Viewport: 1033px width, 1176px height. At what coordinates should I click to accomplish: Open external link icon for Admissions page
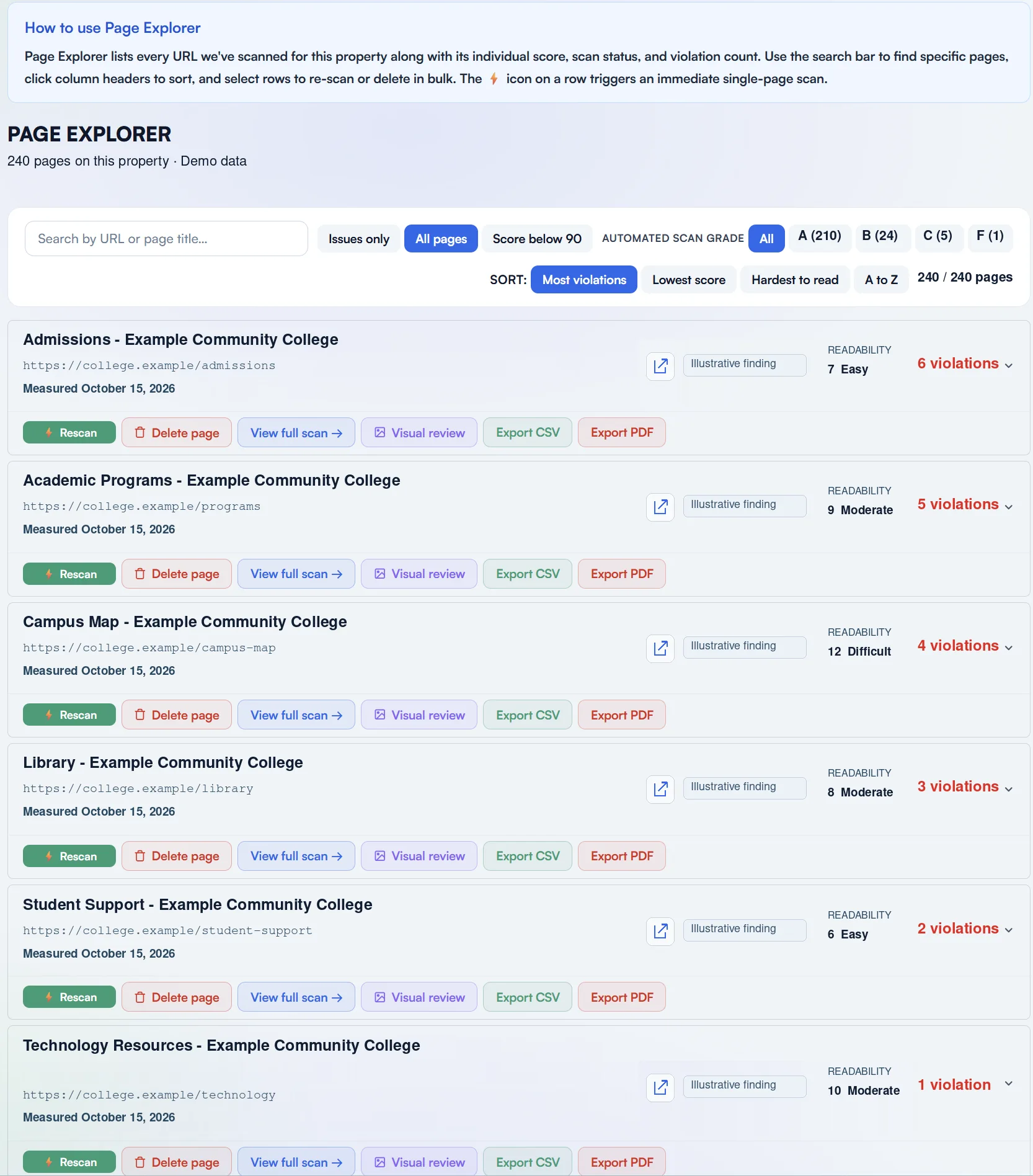point(660,366)
